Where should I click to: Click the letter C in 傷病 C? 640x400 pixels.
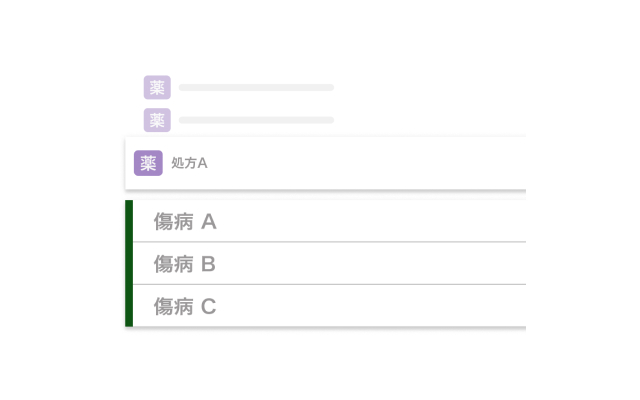[x=209, y=306]
